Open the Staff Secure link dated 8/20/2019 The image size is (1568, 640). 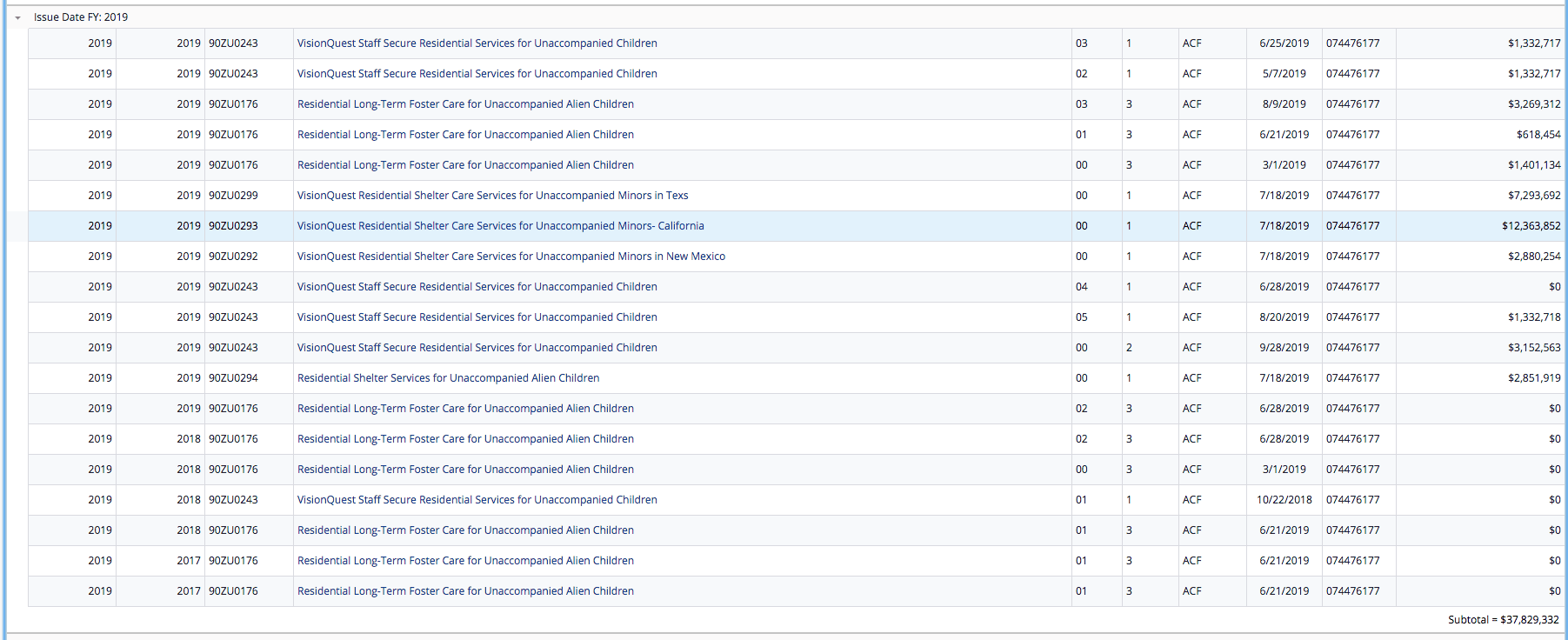477,317
